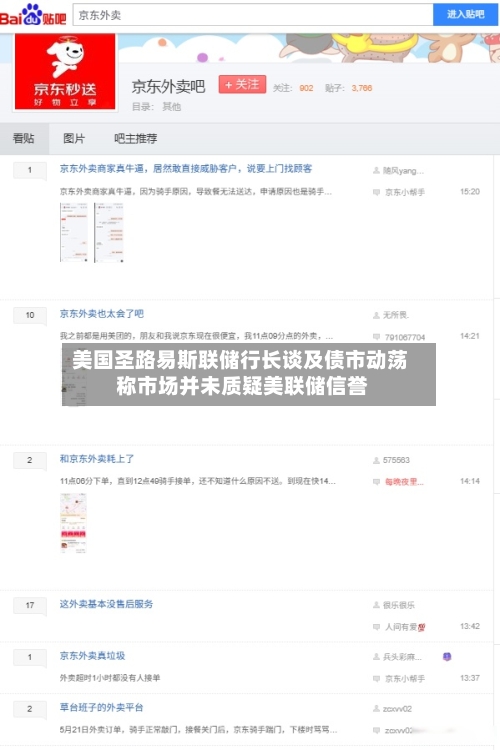Click author icon beside 随风yang
The image size is (500, 750).
click(376, 171)
